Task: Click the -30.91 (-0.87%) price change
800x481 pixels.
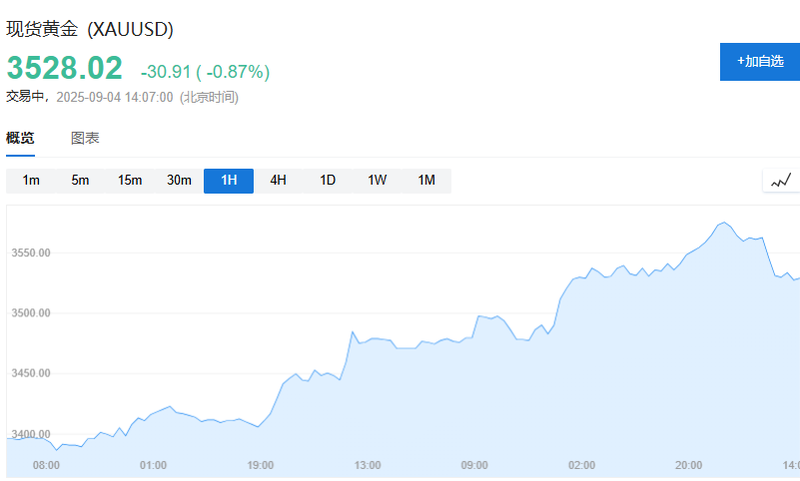Action: 205,71
